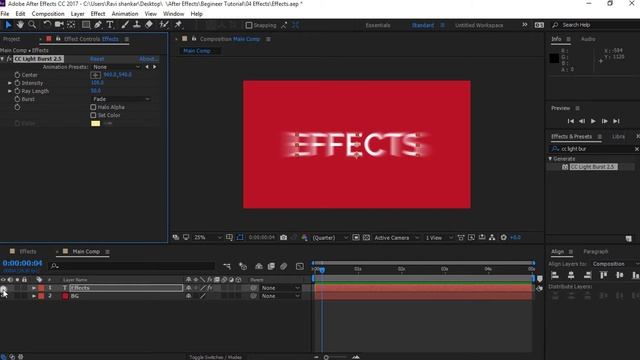The height and width of the screenshot is (360, 640).
Task: Toggle transparency grid in viewer
Action: pos(367,237)
